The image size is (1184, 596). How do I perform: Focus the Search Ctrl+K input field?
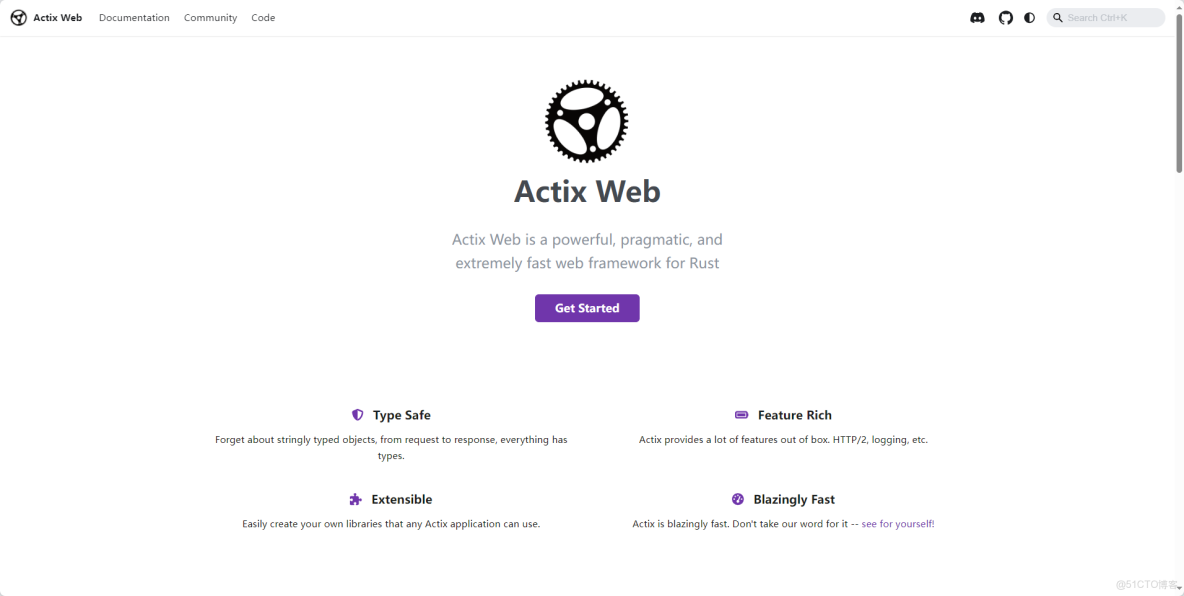click(1110, 17)
